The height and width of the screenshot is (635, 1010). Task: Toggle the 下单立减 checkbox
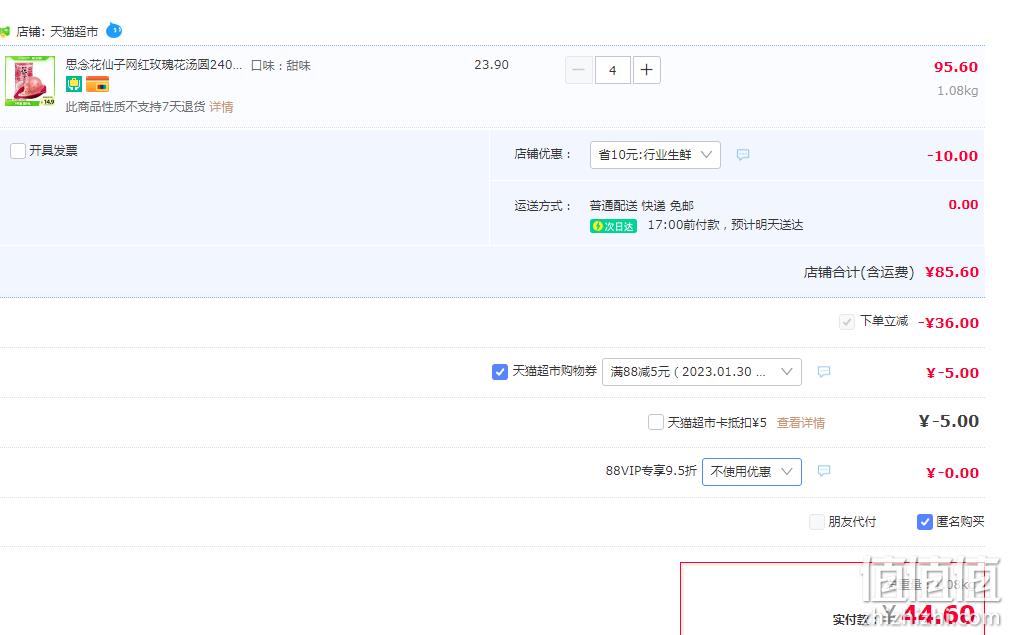(846, 321)
